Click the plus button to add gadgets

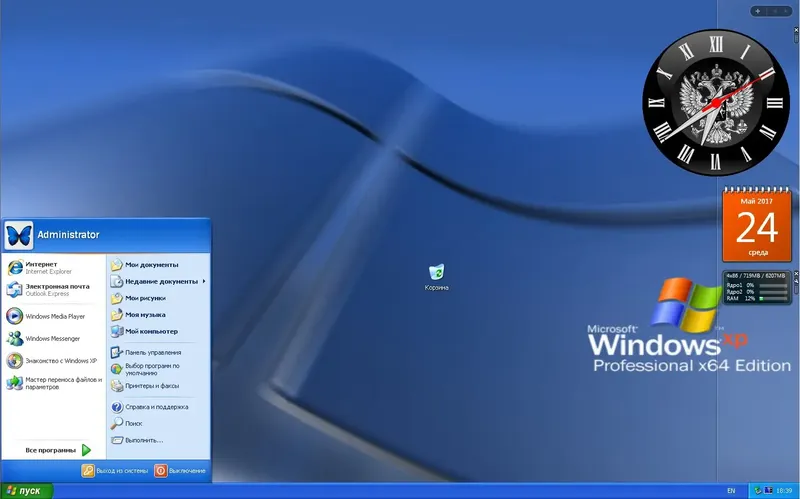pos(758,11)
